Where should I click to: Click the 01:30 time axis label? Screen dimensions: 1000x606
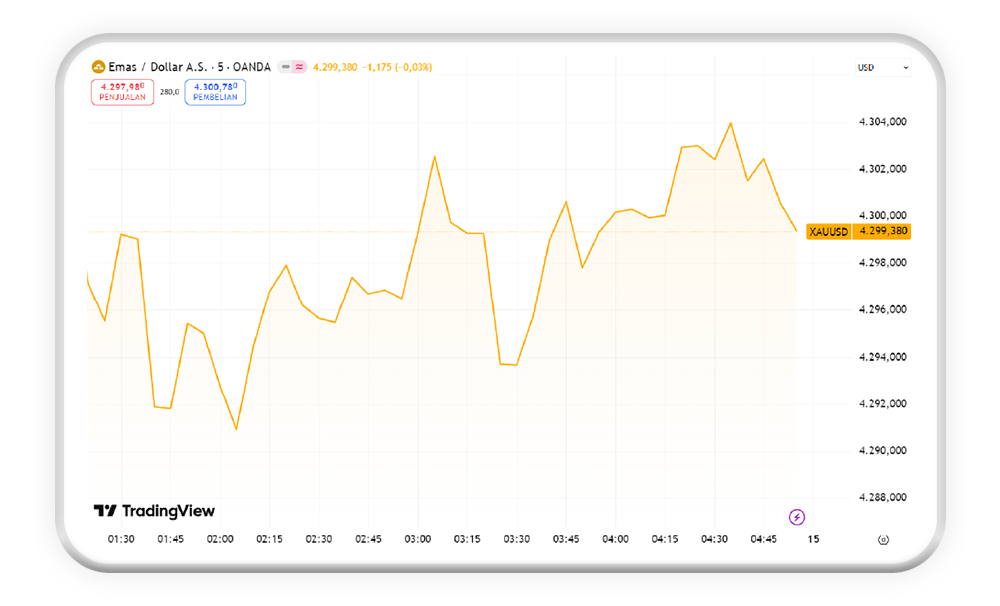(x=121, y=539)
